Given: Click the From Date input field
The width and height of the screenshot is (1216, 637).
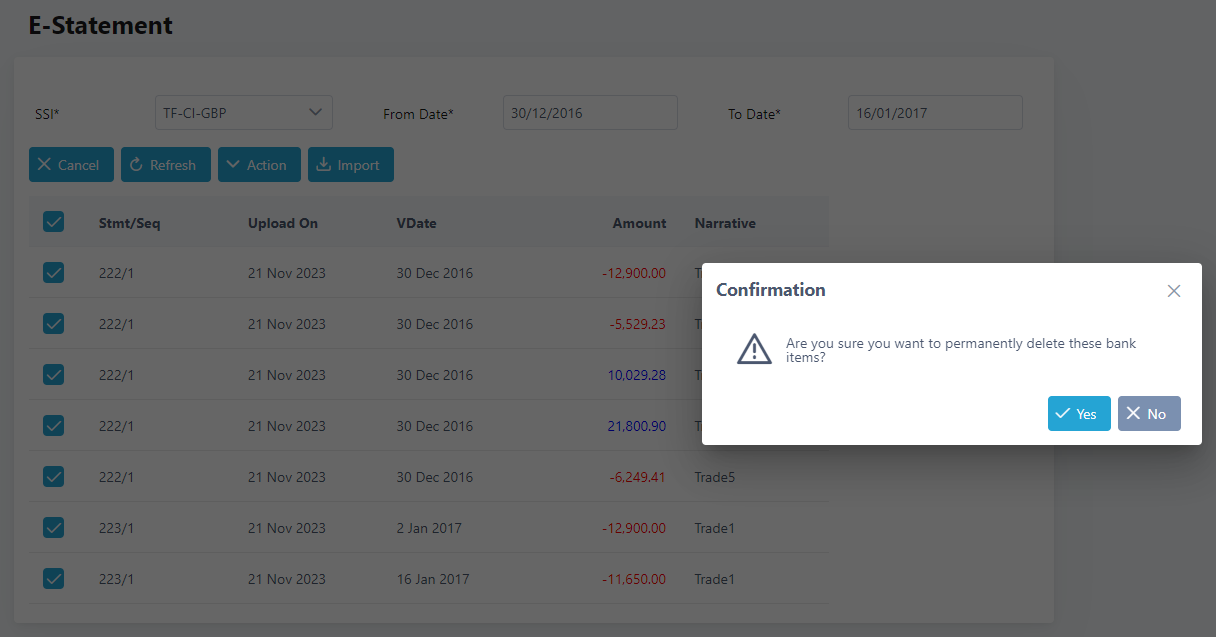Looking at the screenshot, I should 590,113.
